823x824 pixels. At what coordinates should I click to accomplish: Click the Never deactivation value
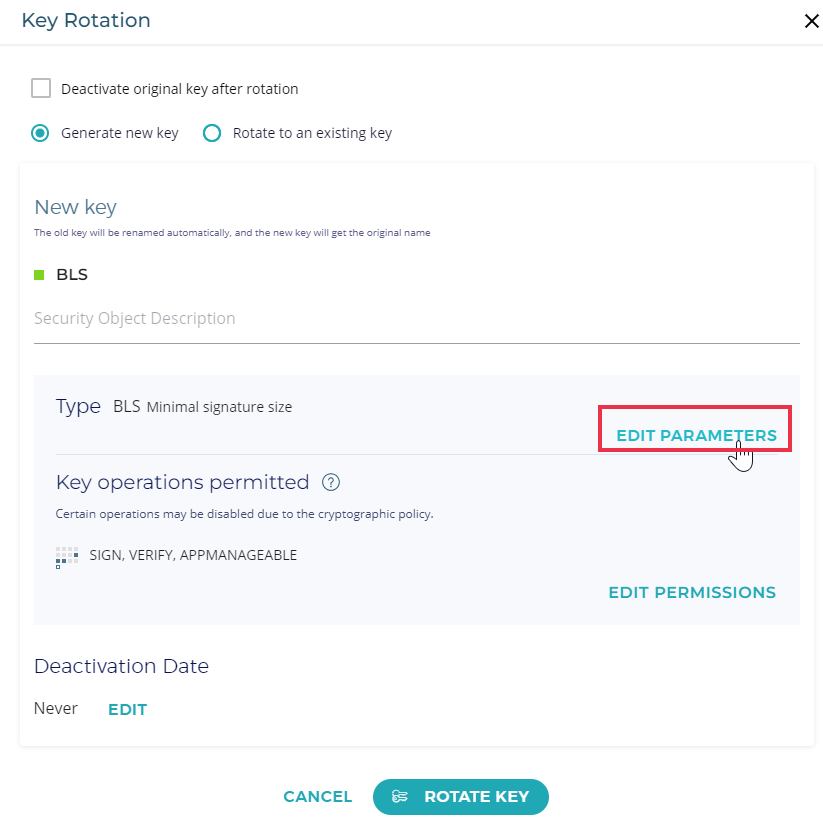coord(56,709)
